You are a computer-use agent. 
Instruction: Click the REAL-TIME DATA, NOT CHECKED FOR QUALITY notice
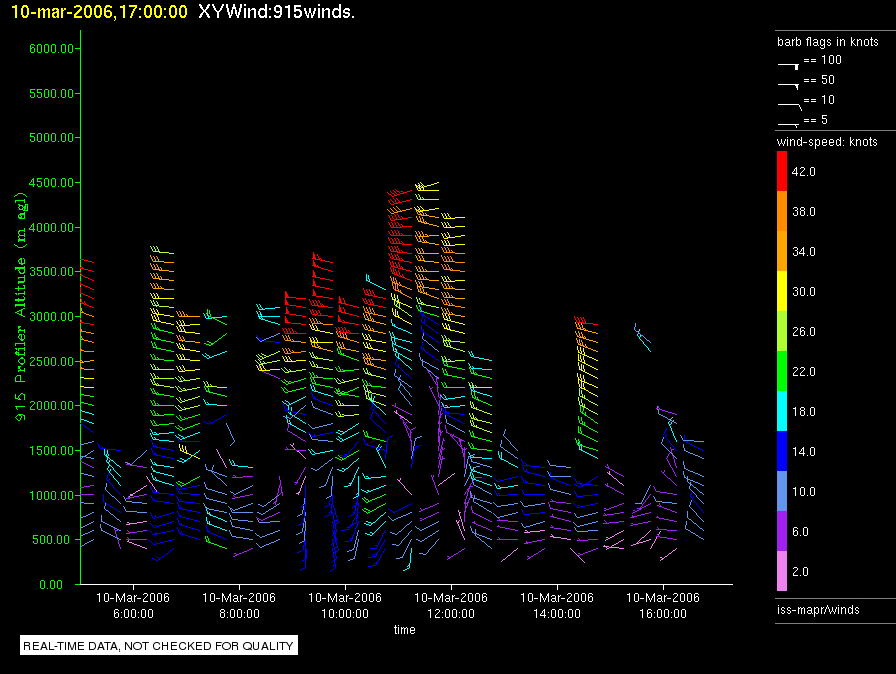point(159,646)
